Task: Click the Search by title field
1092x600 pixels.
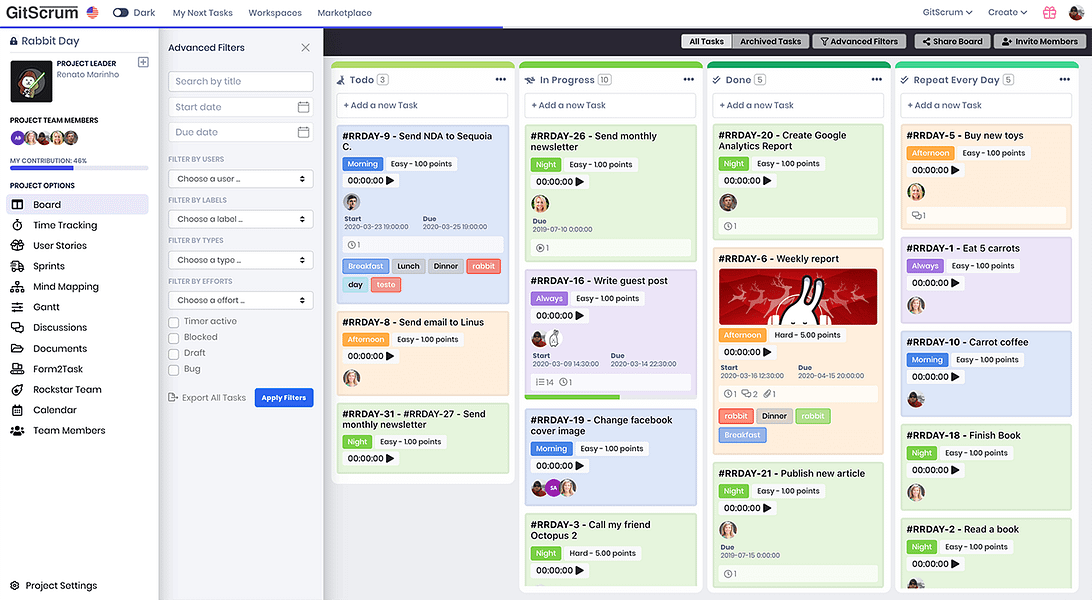Action: point(240,81)
